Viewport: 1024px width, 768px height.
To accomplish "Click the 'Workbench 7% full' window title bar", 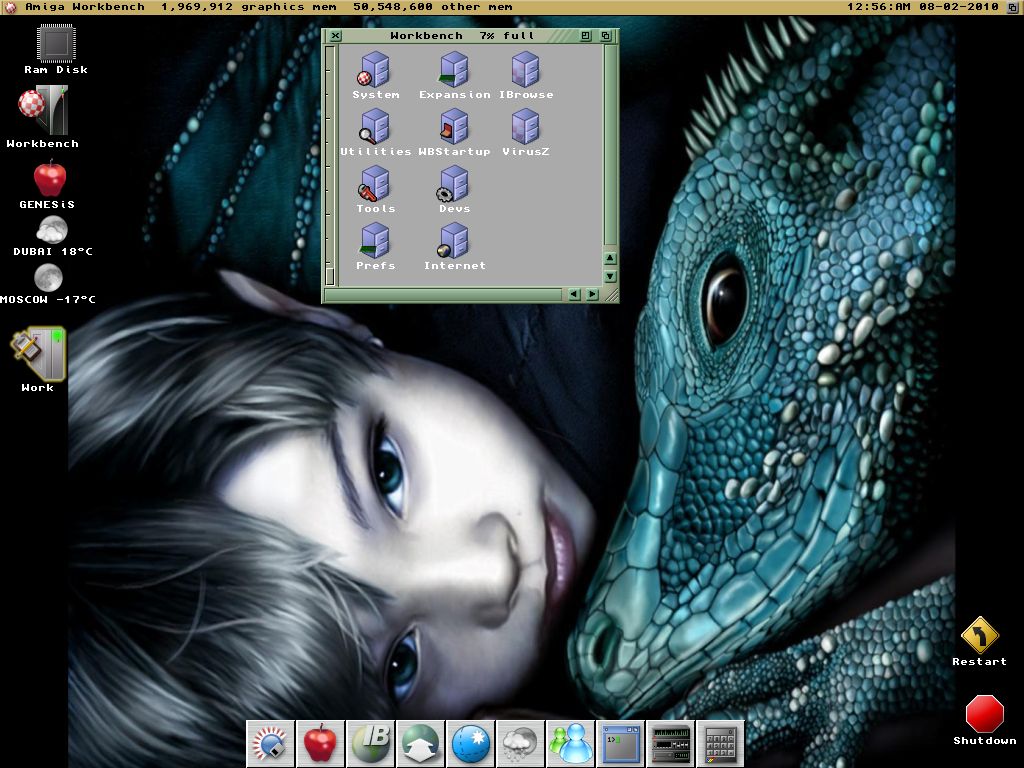I will pos(461,36).
